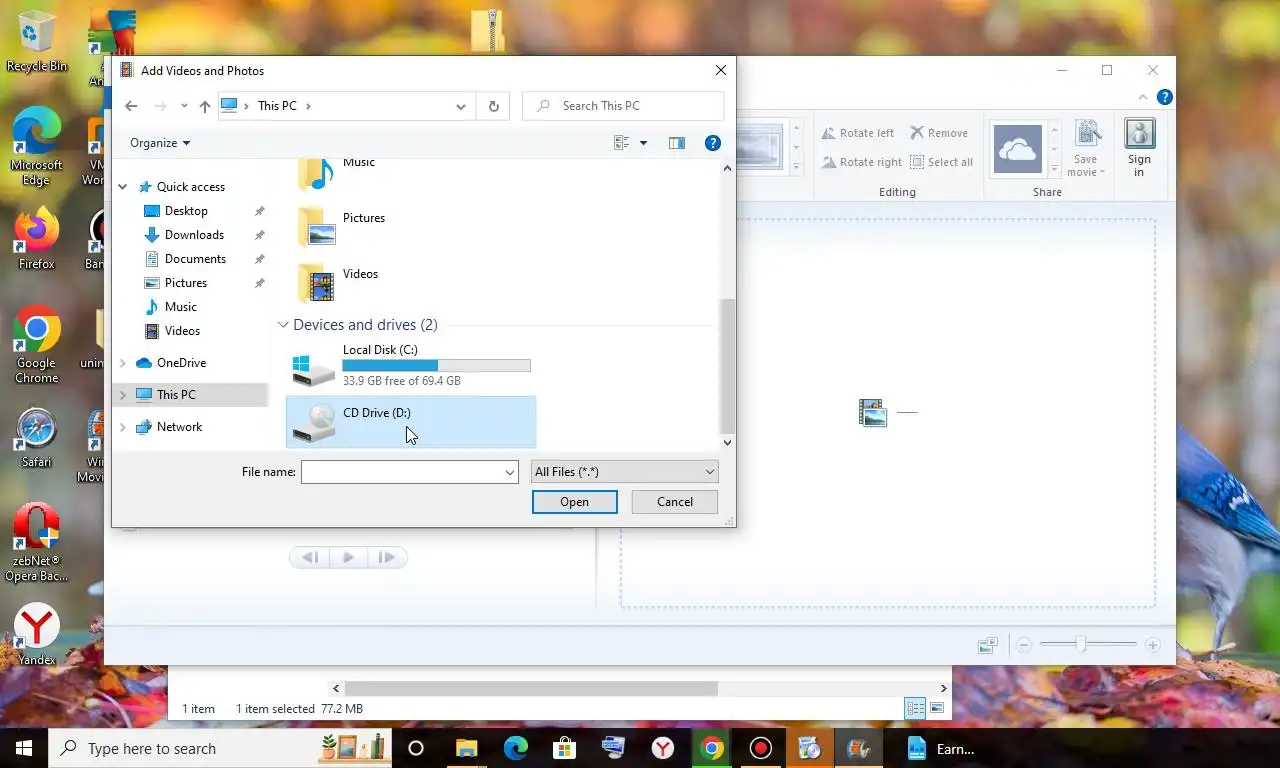This screenshot has width=1280, height=768.
Task: Open the Videos folder in file list
Action: click(x=340, y=283)
